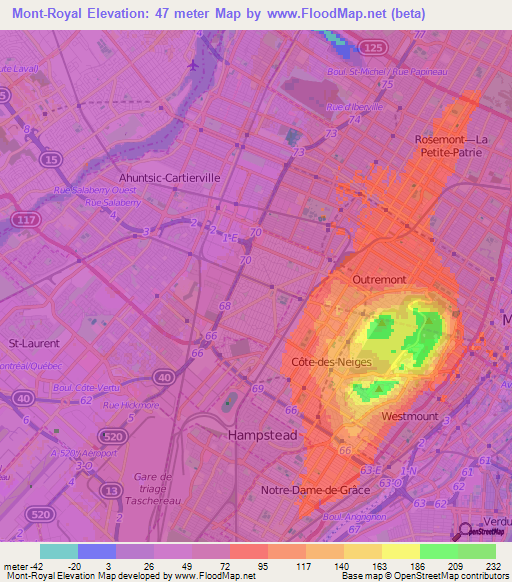This screenshot has width=512, height=582.
Task: Click the Ahuntsic-Cartierville district label
Action: pyautogui.click(x=170, y=178)
